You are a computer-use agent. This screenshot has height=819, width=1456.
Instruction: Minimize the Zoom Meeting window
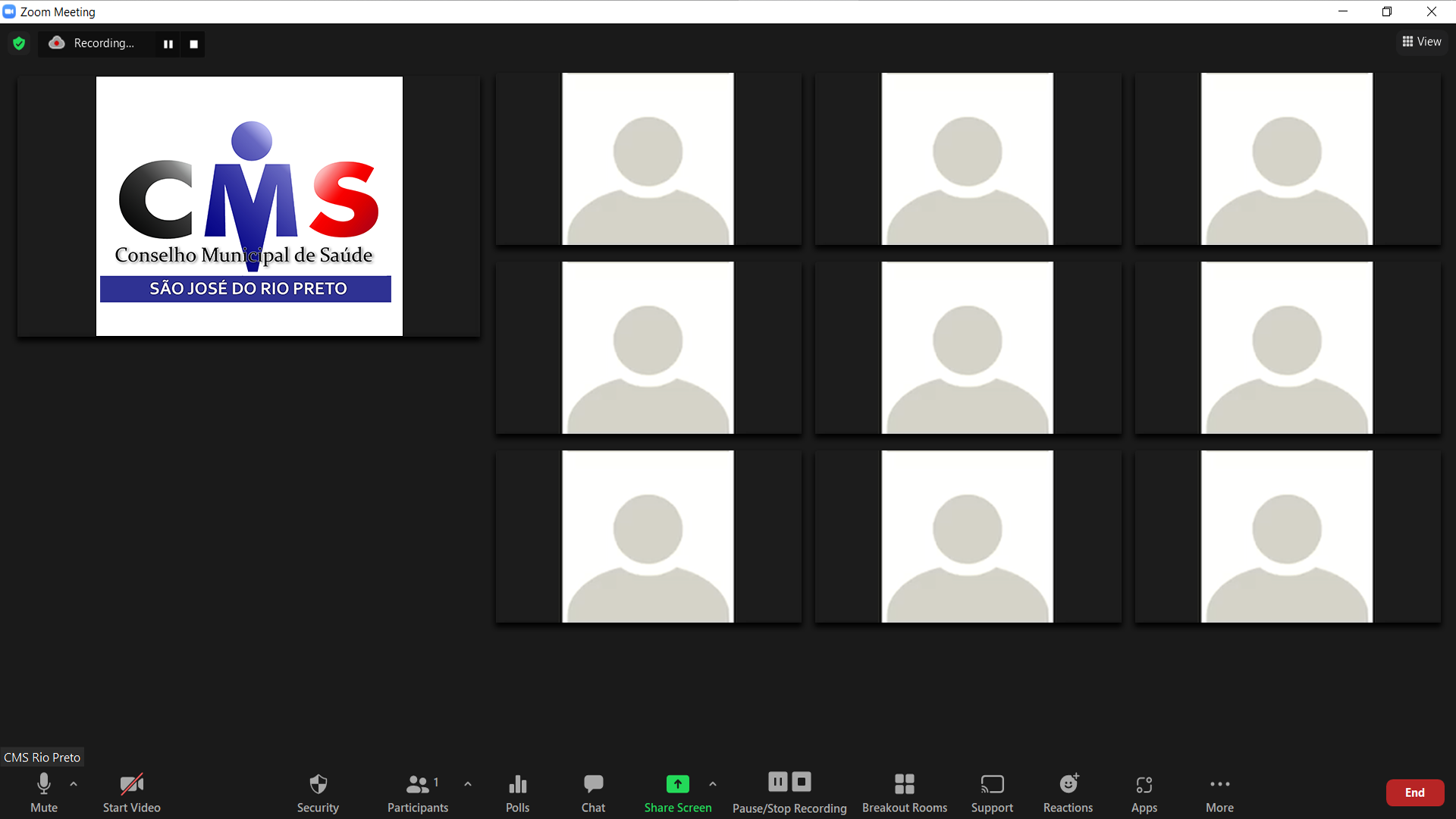point(1343,11)
